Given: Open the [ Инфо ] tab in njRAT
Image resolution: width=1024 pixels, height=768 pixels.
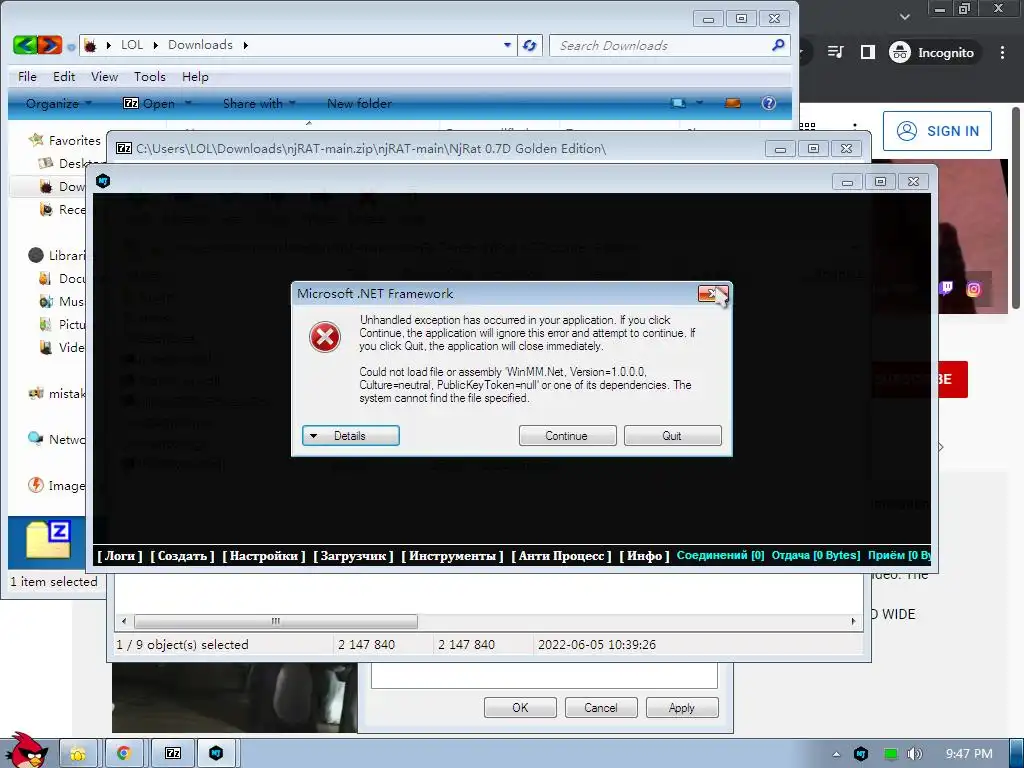Looking at the screenshot, I should 645,556.
